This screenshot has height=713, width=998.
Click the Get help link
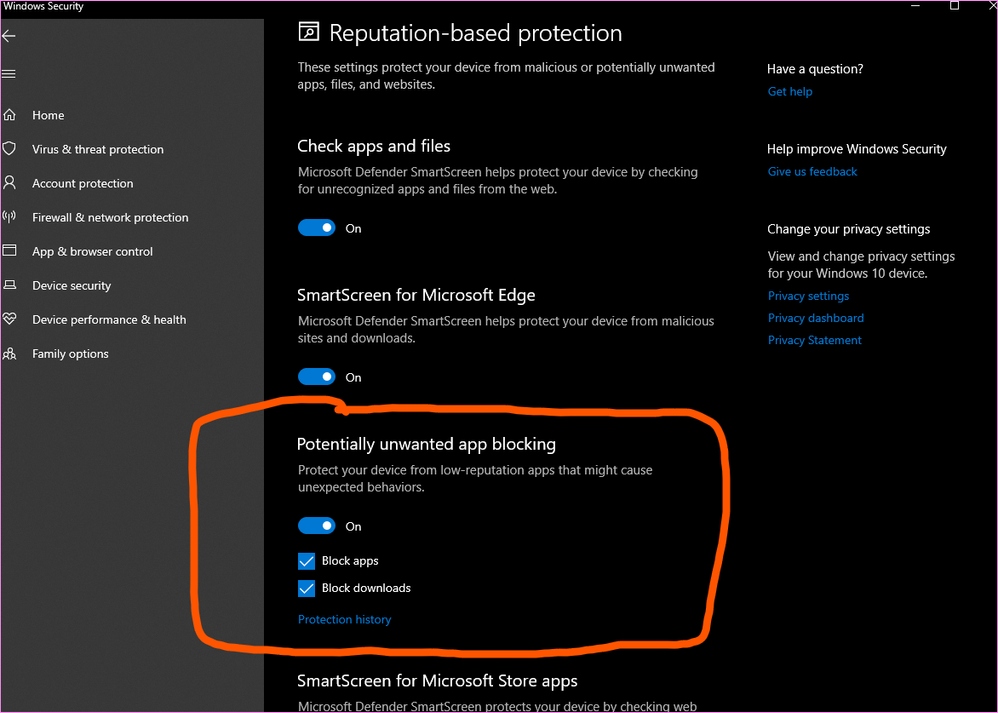click(790, 91)
